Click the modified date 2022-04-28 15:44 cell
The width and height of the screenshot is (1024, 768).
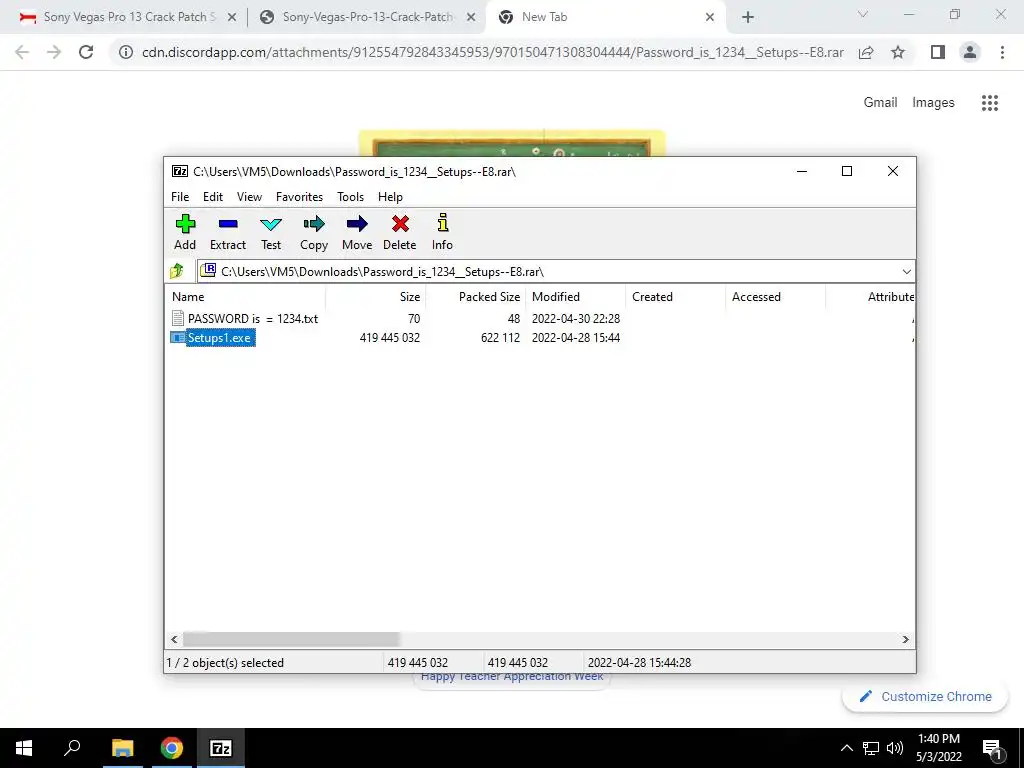(576, 338)
